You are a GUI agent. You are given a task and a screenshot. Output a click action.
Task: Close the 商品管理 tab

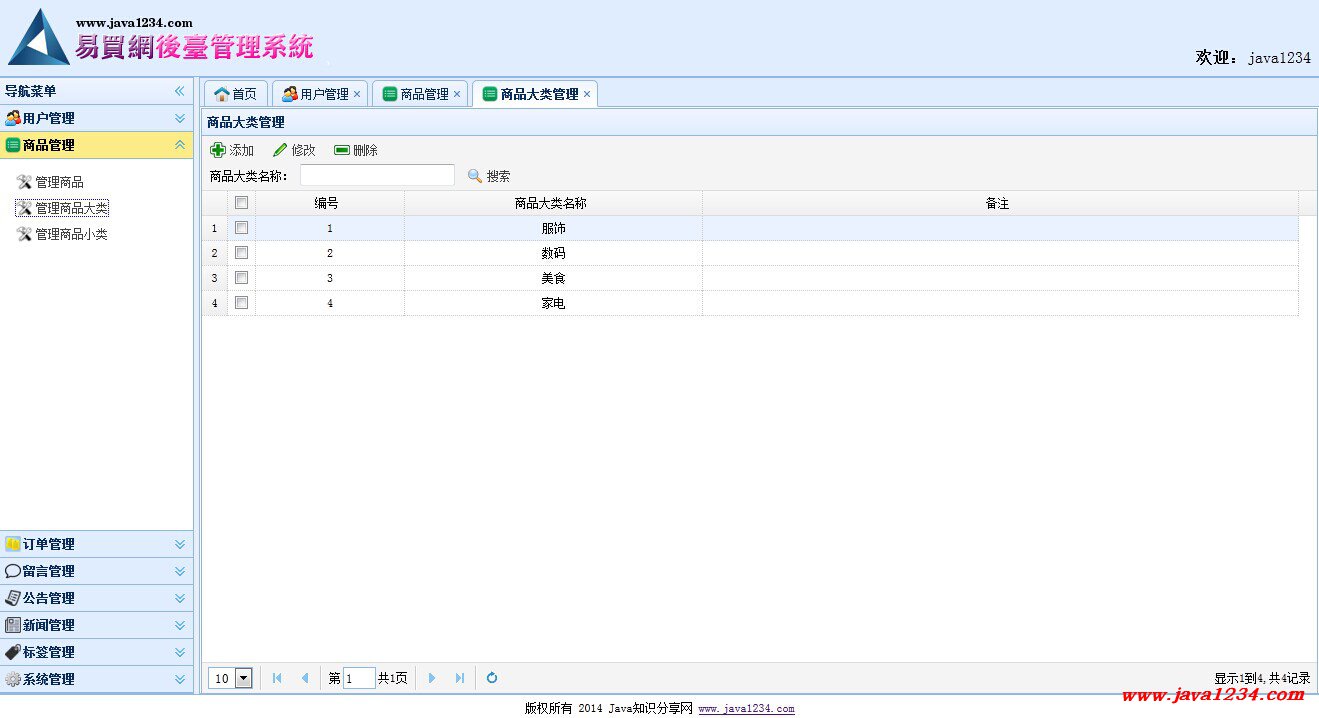point(457,94)
